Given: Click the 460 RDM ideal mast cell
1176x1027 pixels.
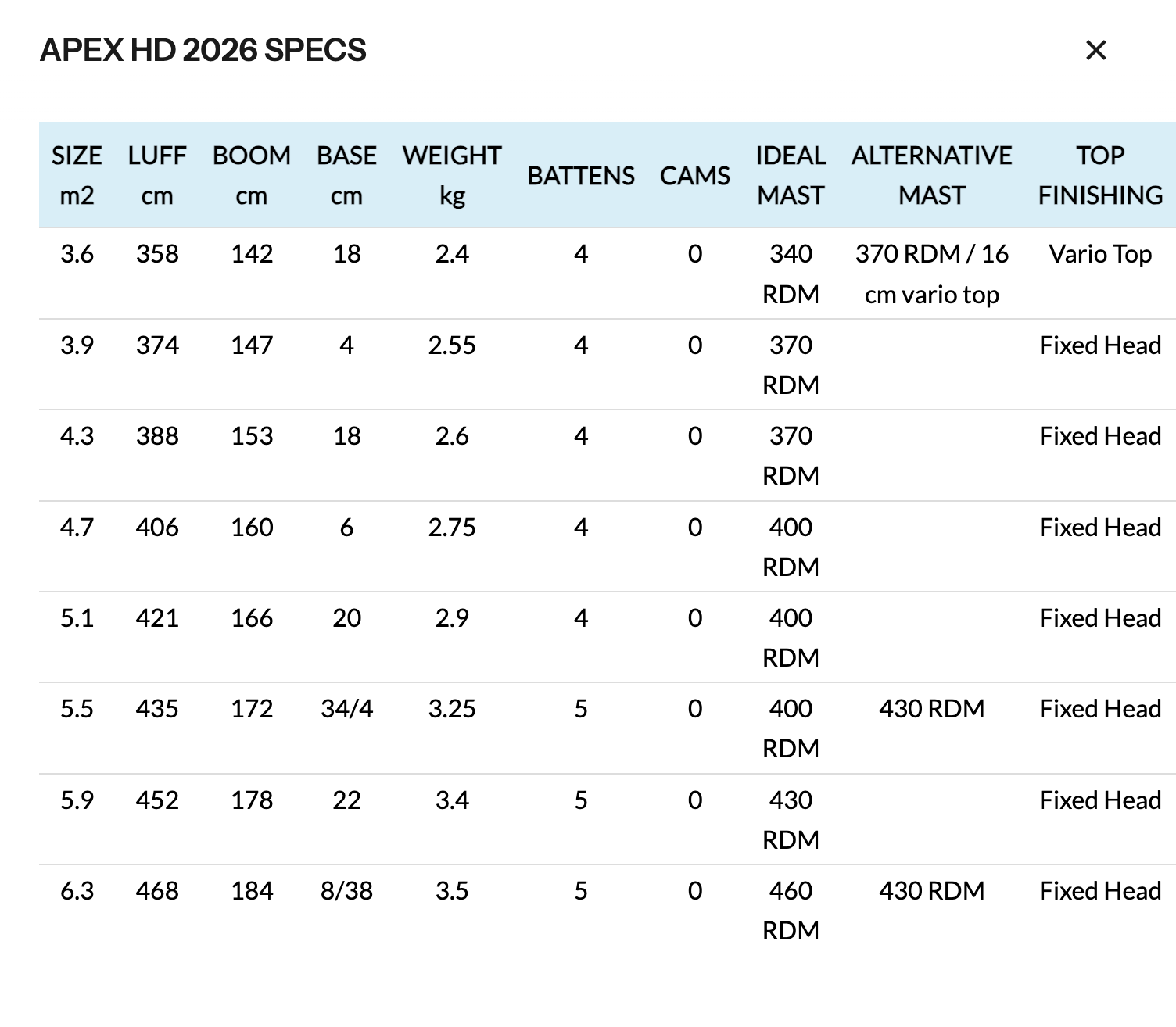Looking at the screenshot, I should 791,911.
